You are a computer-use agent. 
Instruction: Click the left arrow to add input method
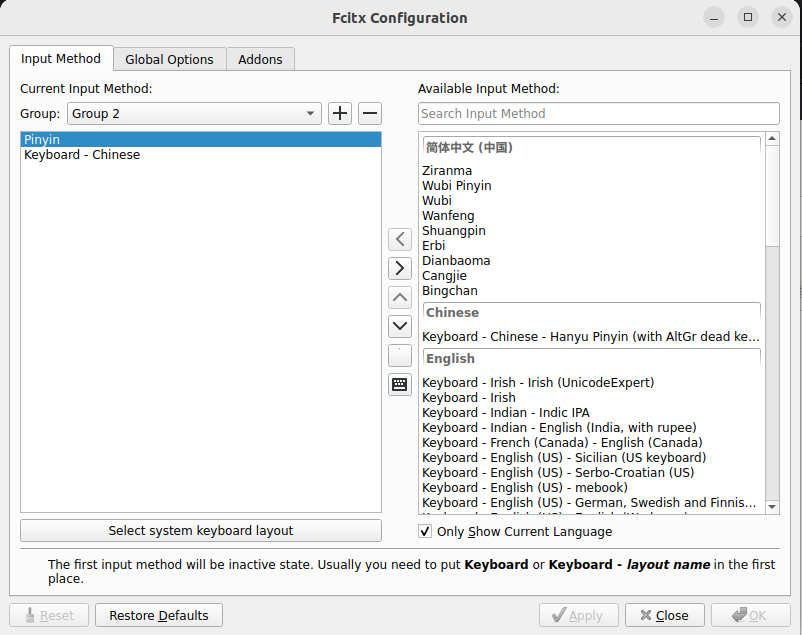400,239
